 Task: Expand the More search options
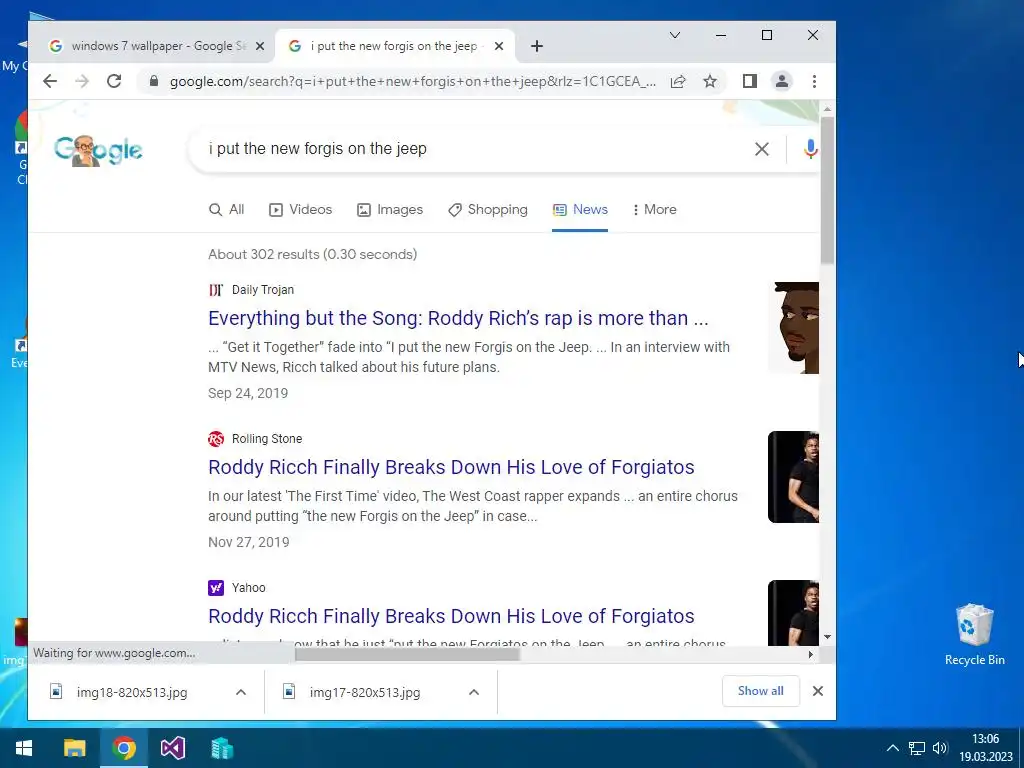click(x=654, y=210)
